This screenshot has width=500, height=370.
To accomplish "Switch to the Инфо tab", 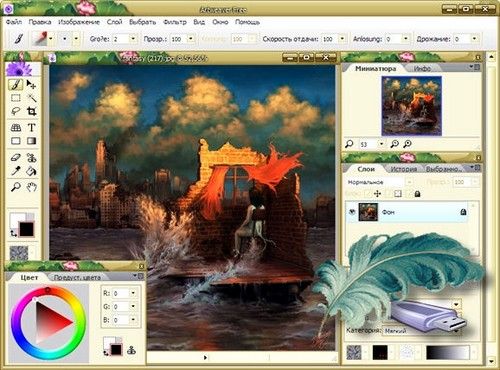I will (x=422, y=68).
